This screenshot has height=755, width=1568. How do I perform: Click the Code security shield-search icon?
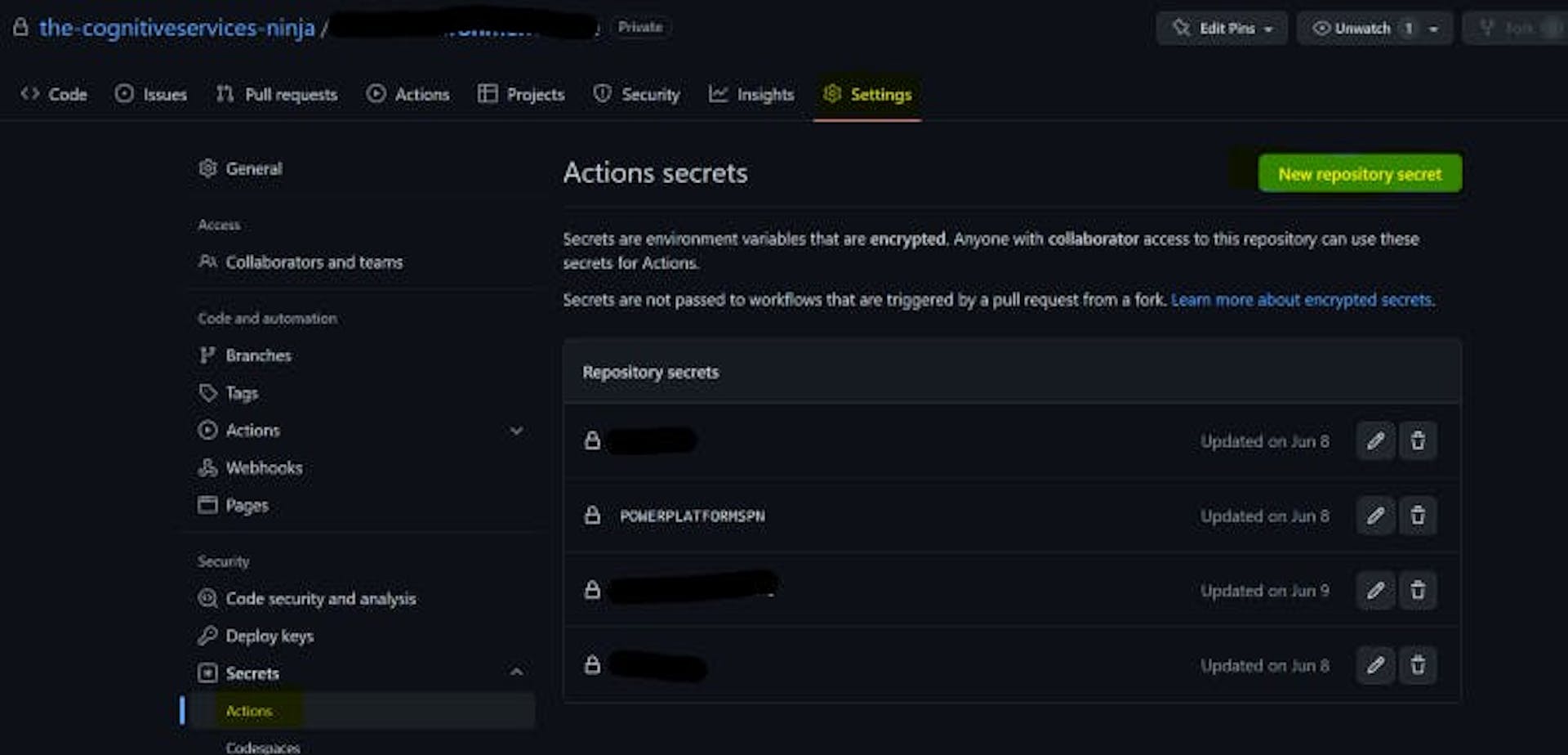[207, 598]
